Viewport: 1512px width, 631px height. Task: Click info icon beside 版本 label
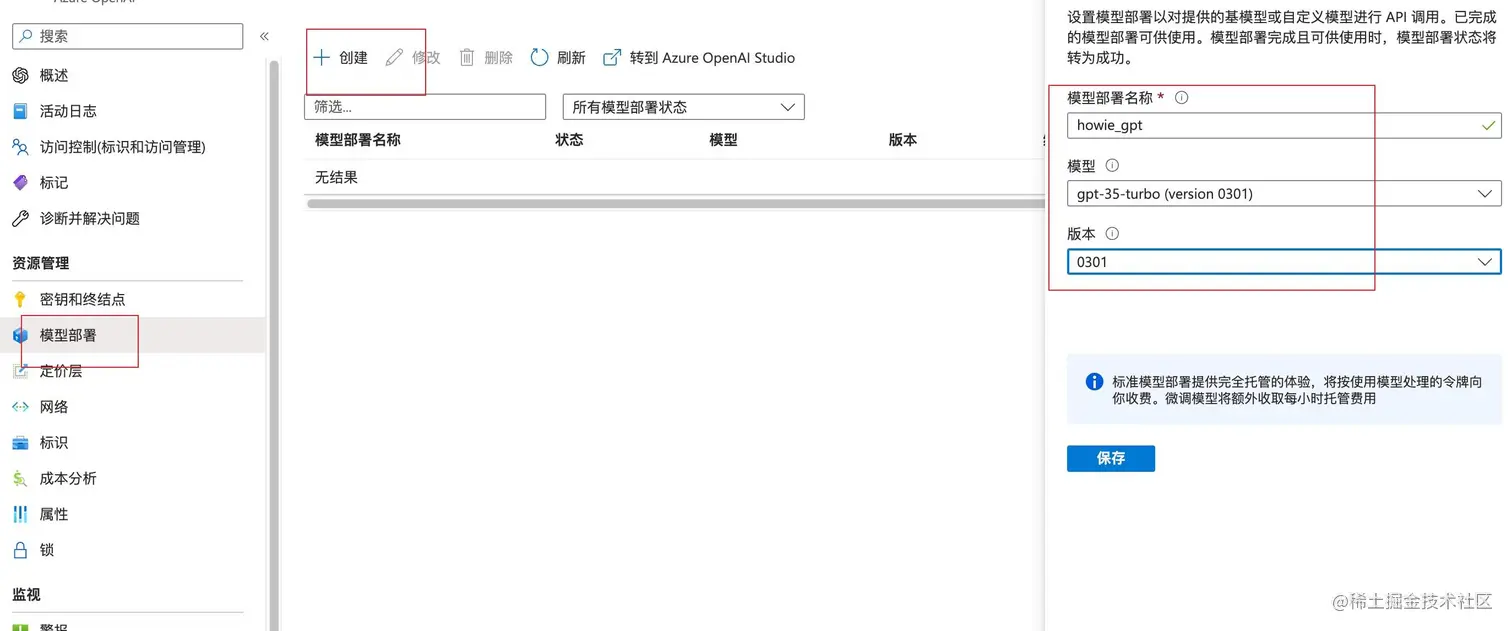1112,234
